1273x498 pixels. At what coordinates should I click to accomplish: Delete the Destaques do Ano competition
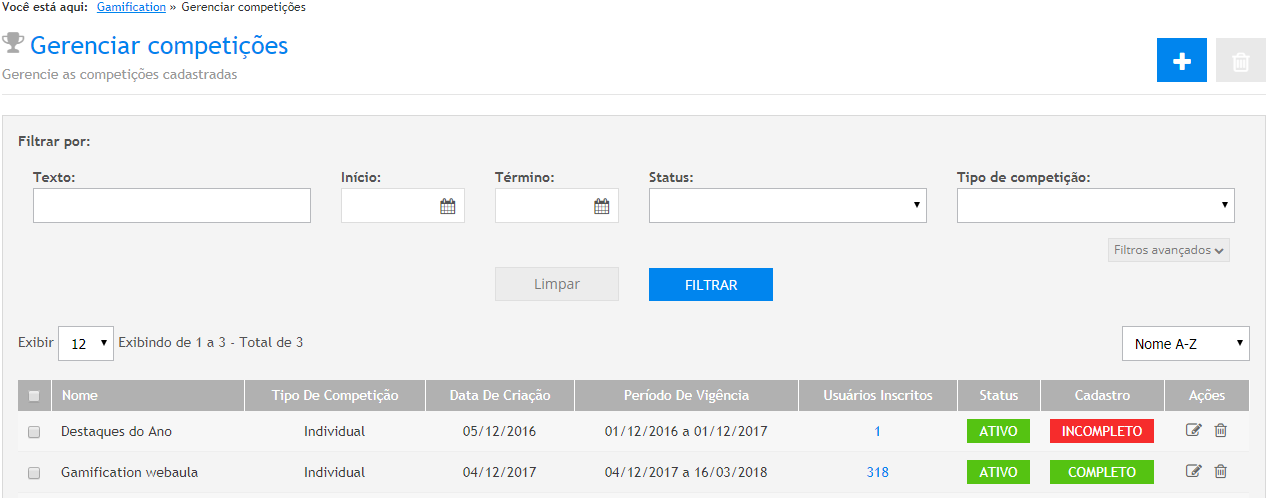(x=1220, y=431)
